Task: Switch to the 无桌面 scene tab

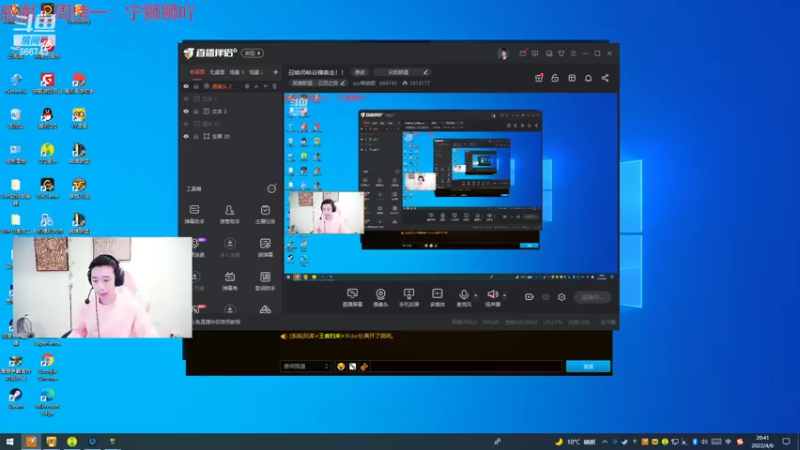Action: coord(217,72)
